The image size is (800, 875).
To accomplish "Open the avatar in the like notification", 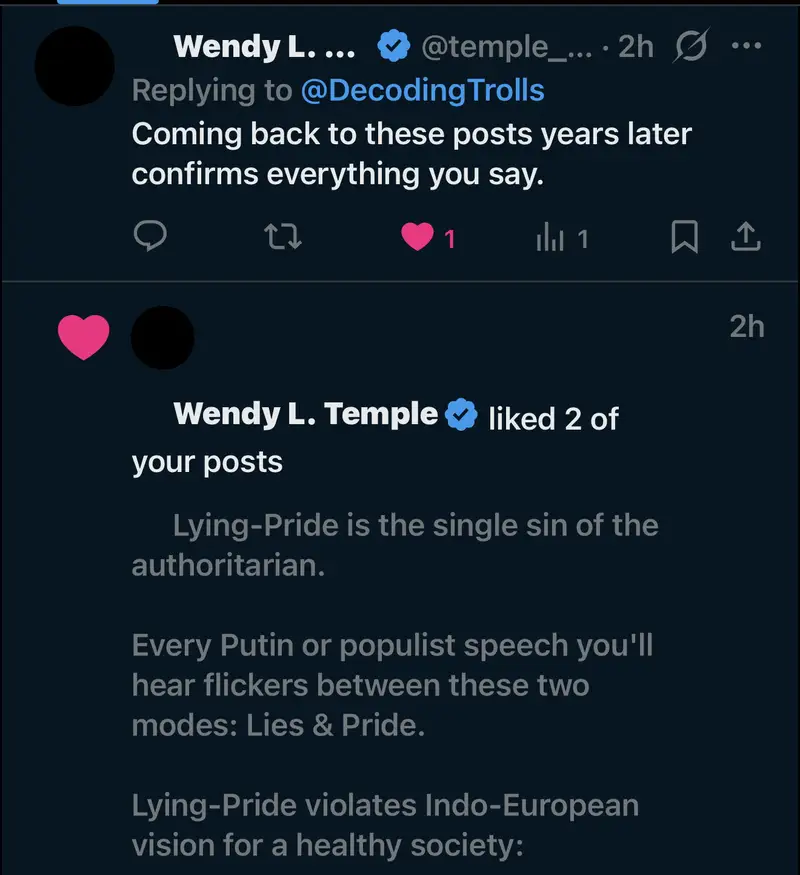I will coord(162,337).
